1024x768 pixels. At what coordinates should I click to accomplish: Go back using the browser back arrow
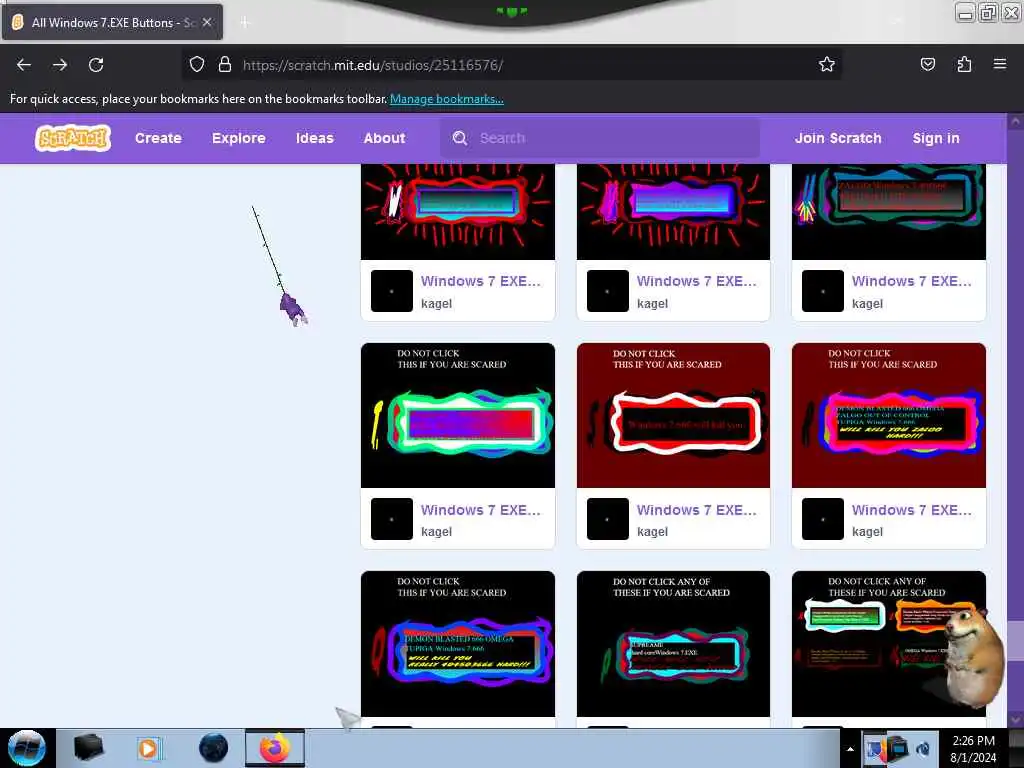click(x=24, y=65)
